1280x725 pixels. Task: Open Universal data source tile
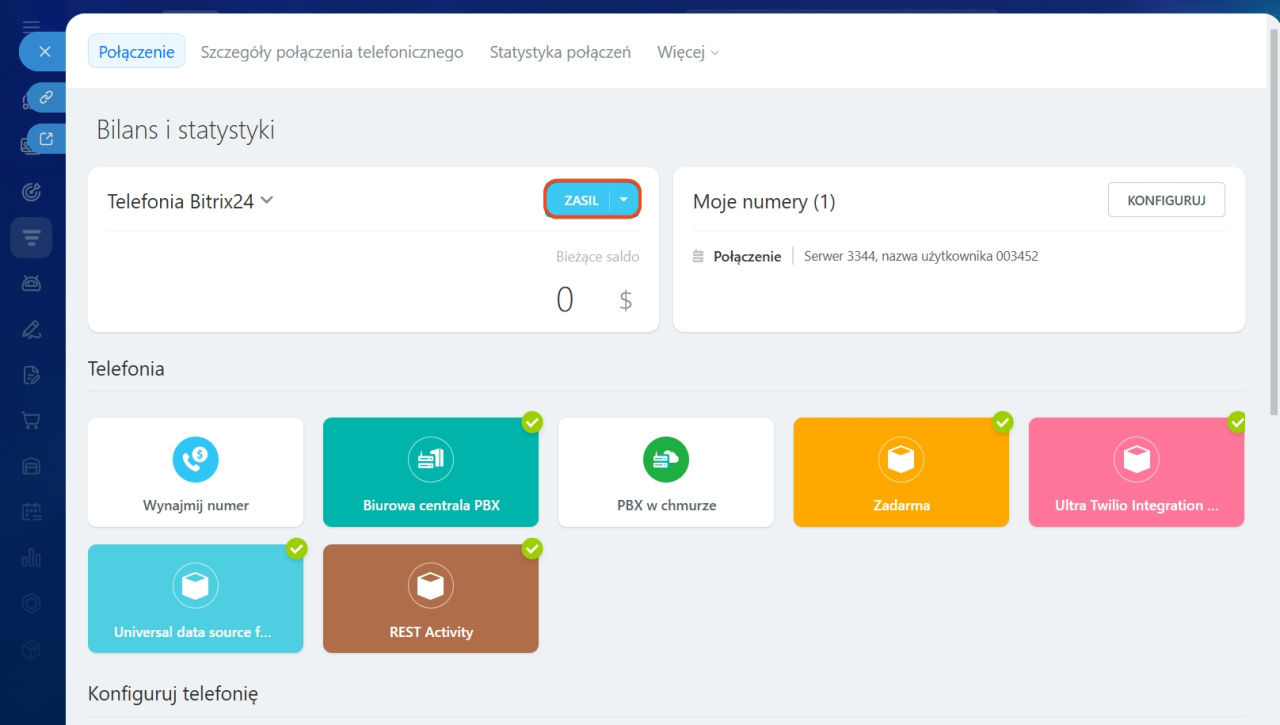click(195, 599)
